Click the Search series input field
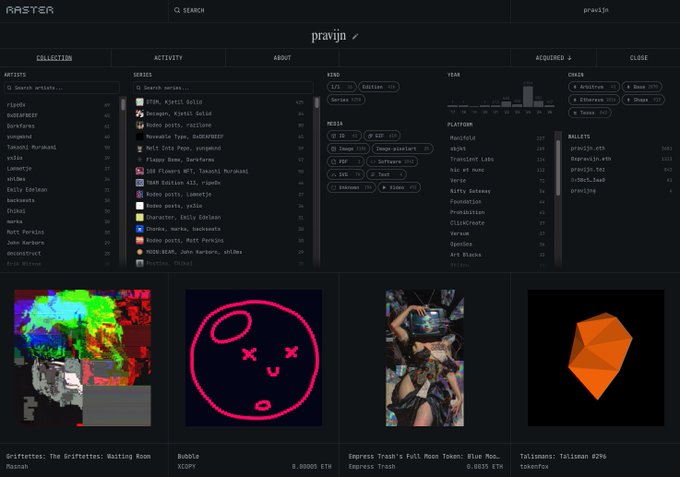Image resolution: width=680 pixels, height=477 pixels. [223, 88]
